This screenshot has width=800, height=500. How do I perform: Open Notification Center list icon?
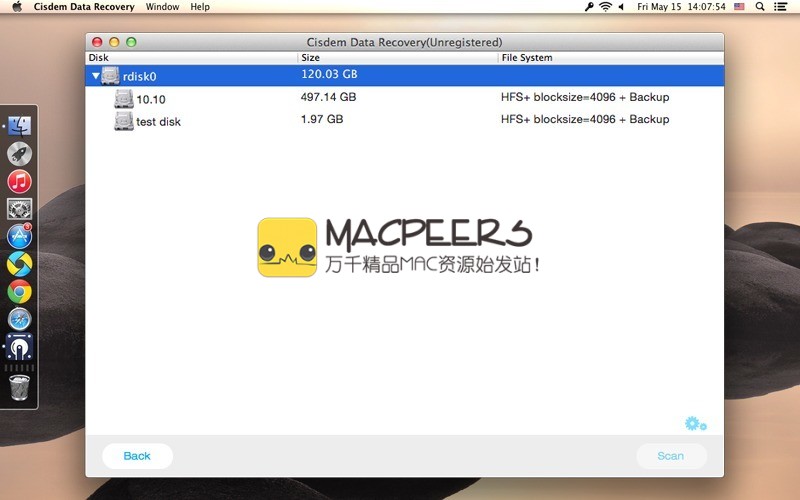781,7
